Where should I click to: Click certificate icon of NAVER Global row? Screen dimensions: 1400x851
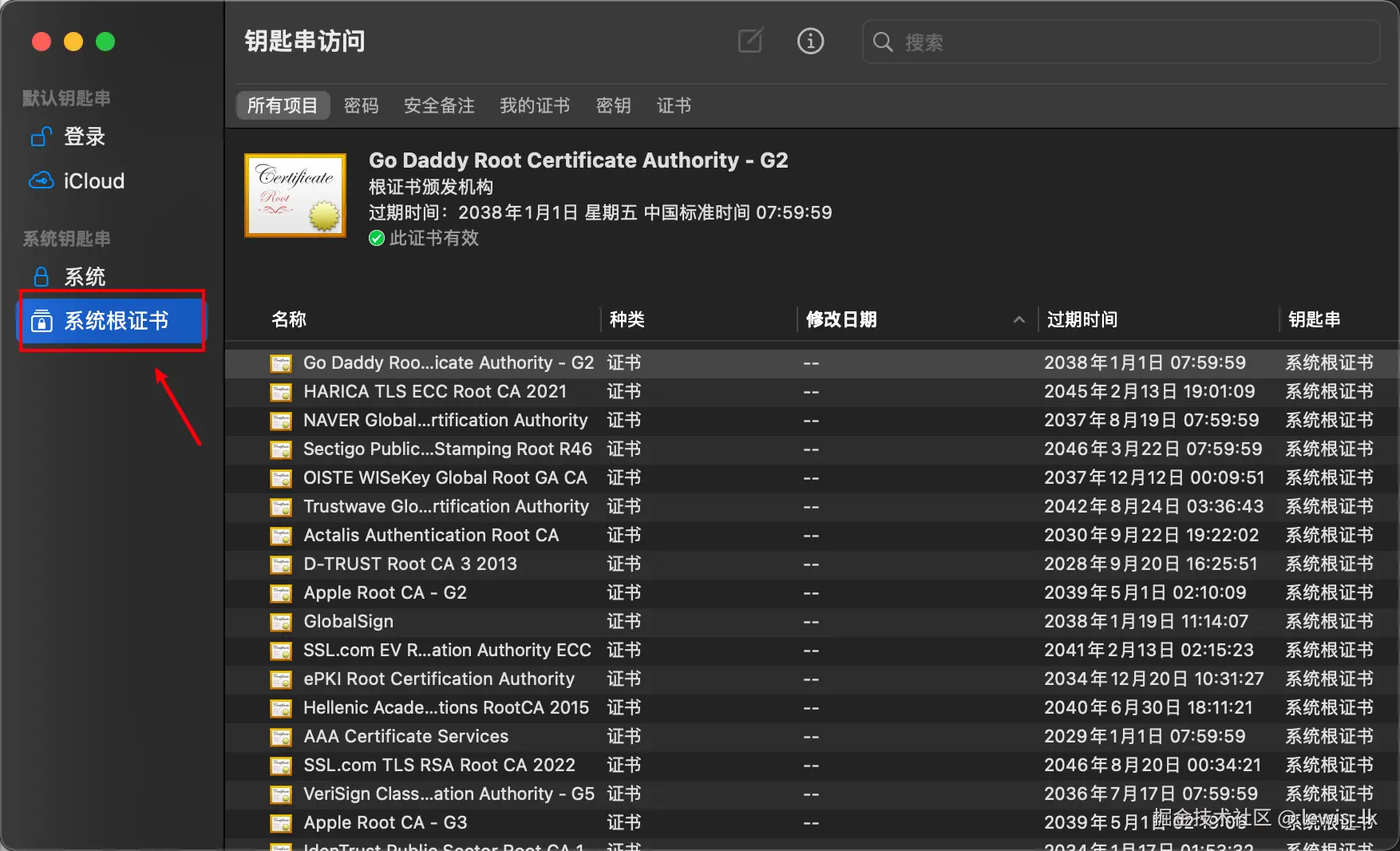pos(281,421)
